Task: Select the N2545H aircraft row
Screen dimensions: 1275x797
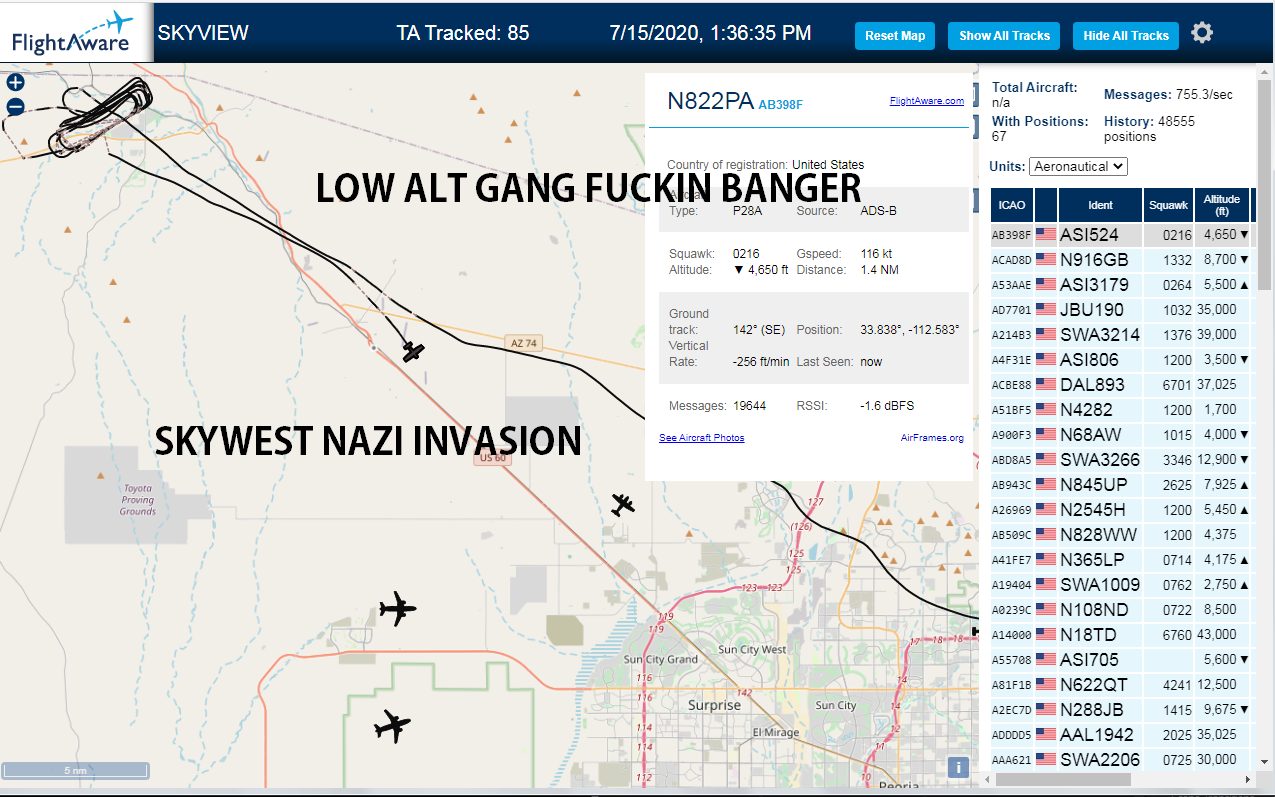Action: pos(1121,510)
